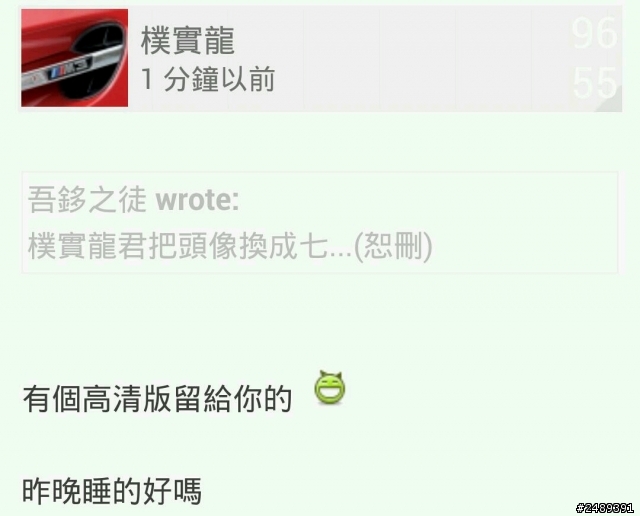Tap the faded 55 number below 96

click(594, 84)
